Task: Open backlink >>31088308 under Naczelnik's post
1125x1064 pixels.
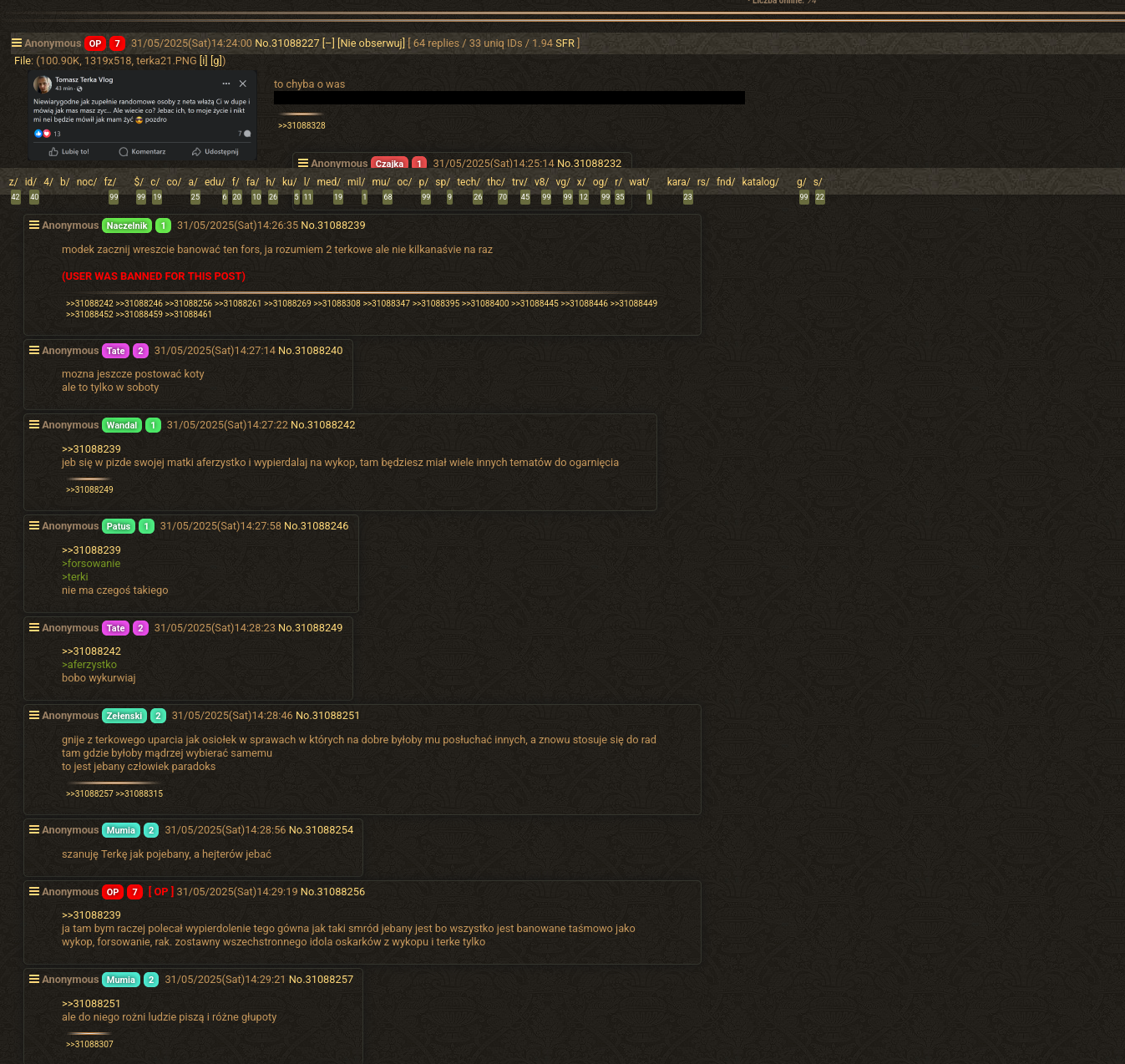Action: 337,303
